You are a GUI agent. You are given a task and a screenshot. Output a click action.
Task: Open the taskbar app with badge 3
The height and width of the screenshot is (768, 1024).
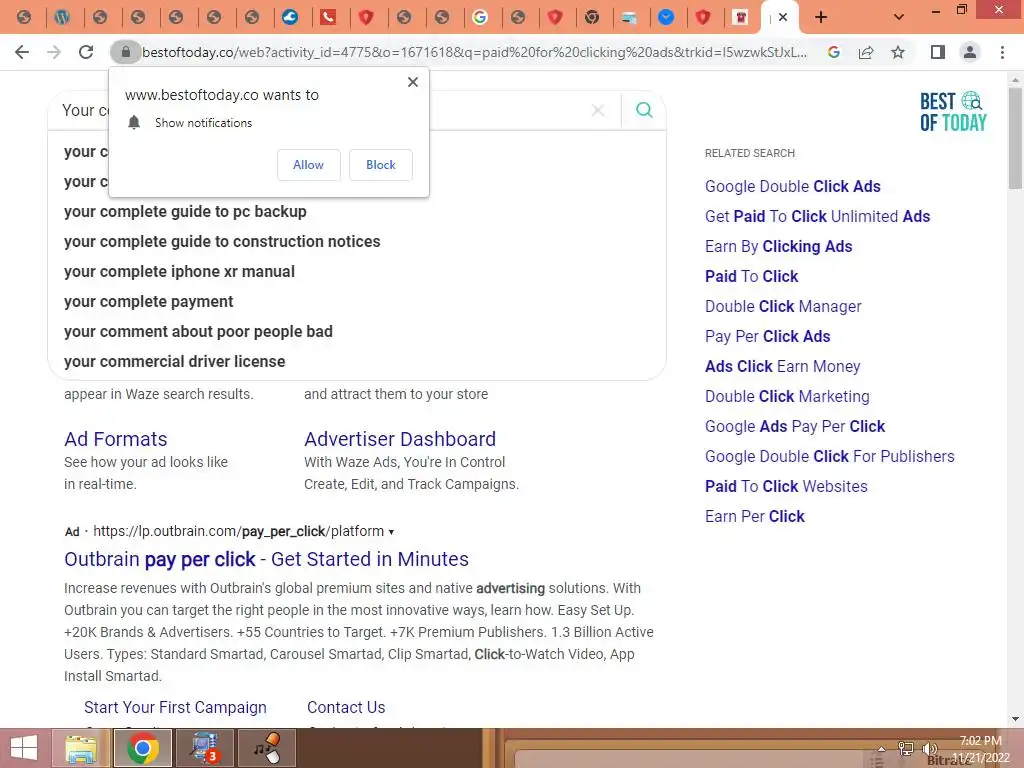(204, 748)
